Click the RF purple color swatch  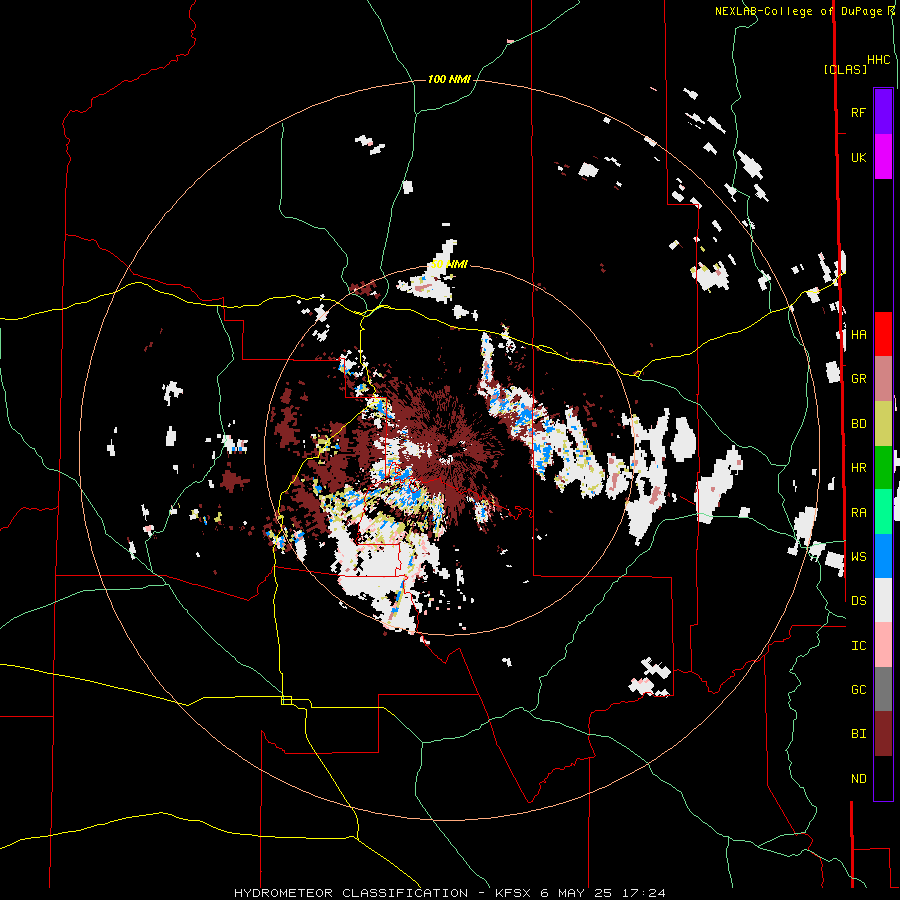[883, 111]
